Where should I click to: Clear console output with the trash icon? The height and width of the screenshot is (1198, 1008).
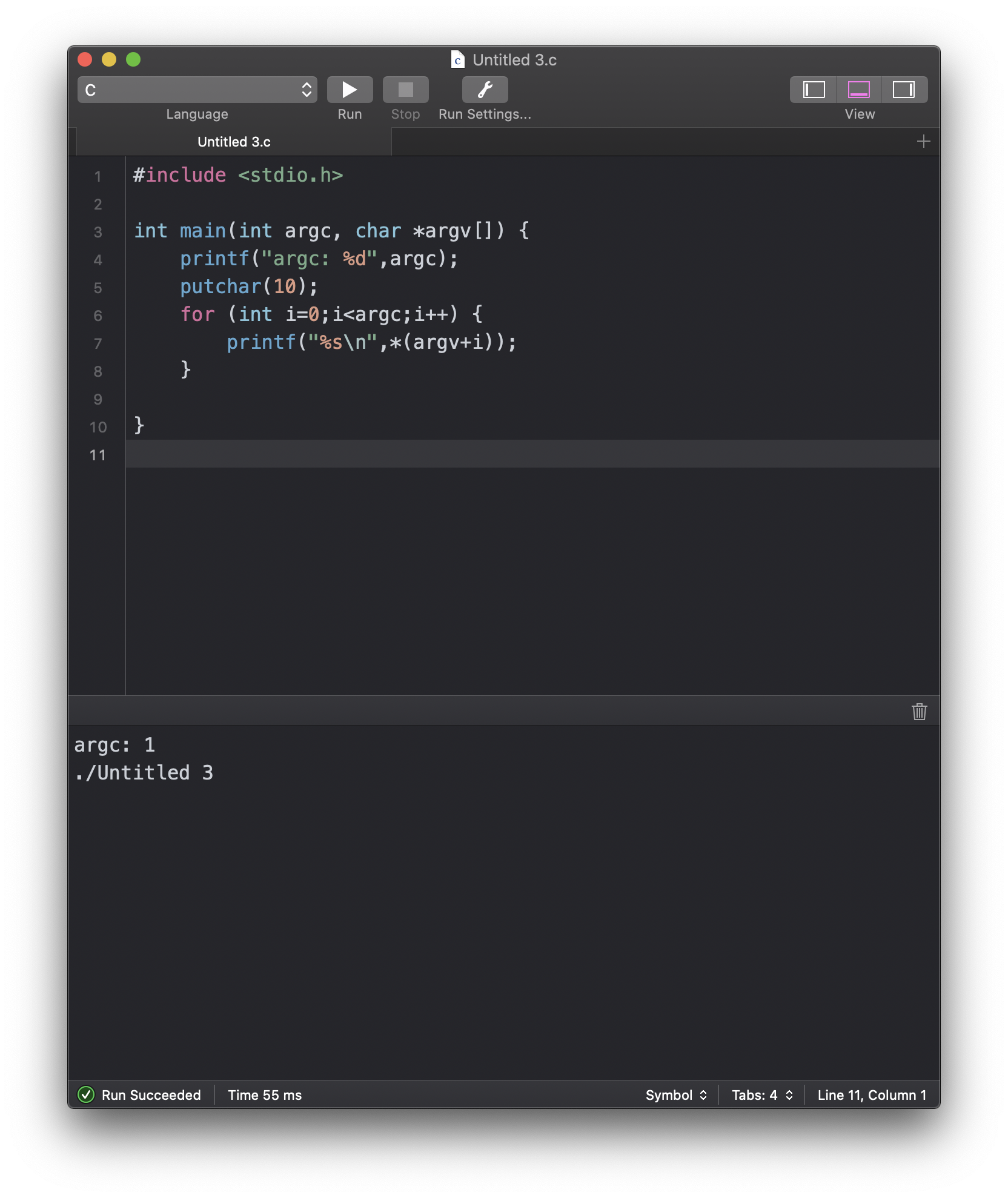[x=919, y=711]
